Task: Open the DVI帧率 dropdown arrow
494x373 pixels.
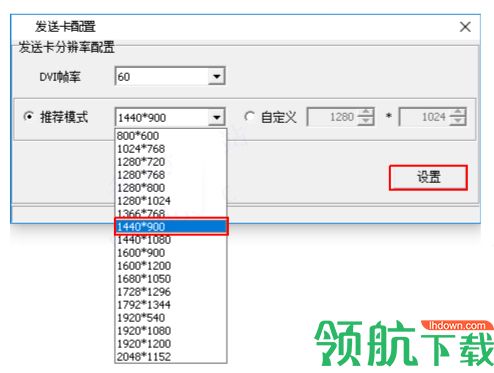Action: (x=217, y=76)
